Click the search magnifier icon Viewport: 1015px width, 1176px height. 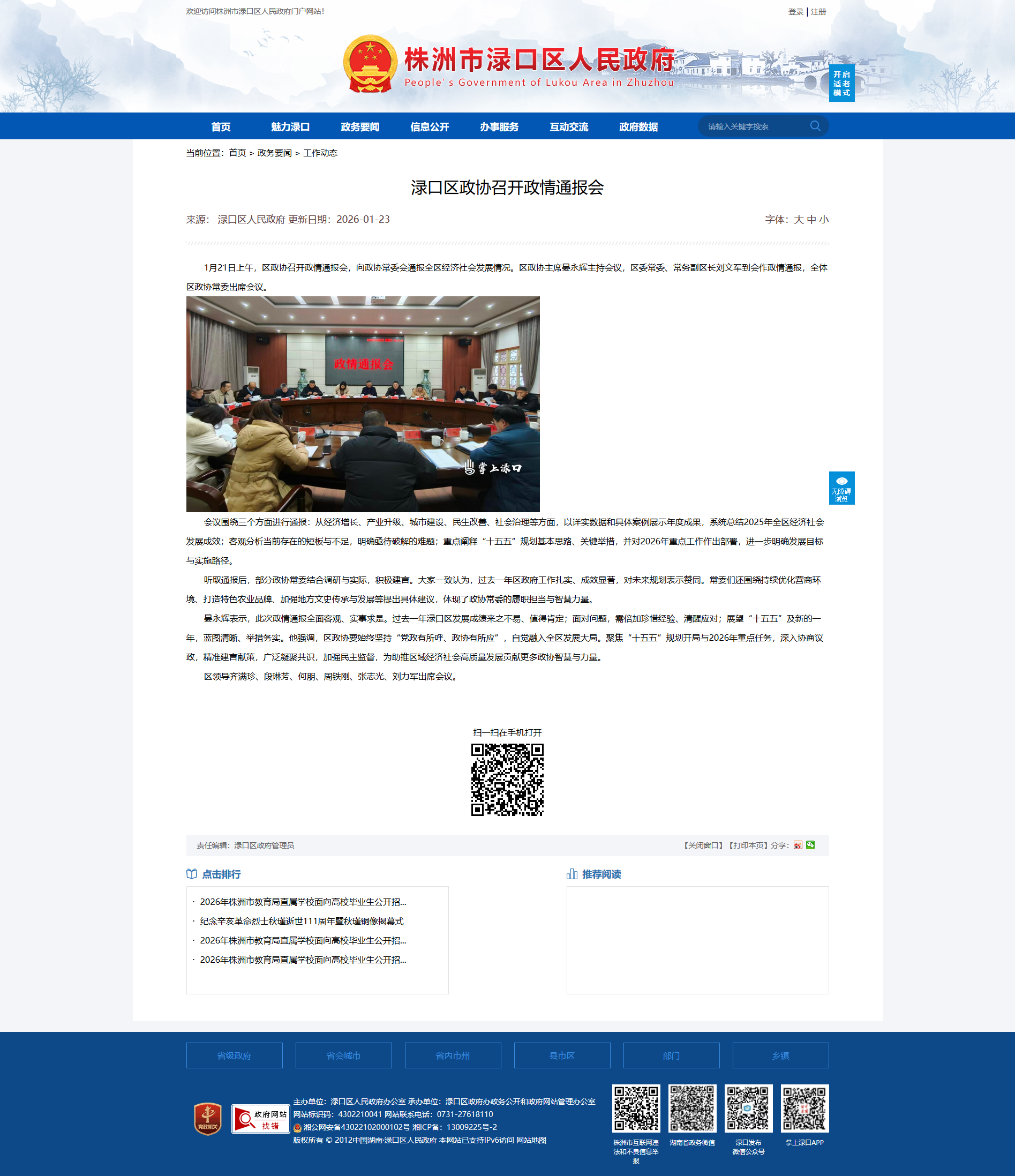(x=815, y=126)
